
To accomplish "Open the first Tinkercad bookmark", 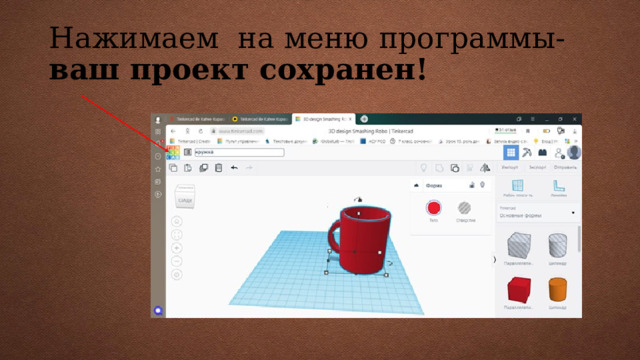I will (191, 141).
